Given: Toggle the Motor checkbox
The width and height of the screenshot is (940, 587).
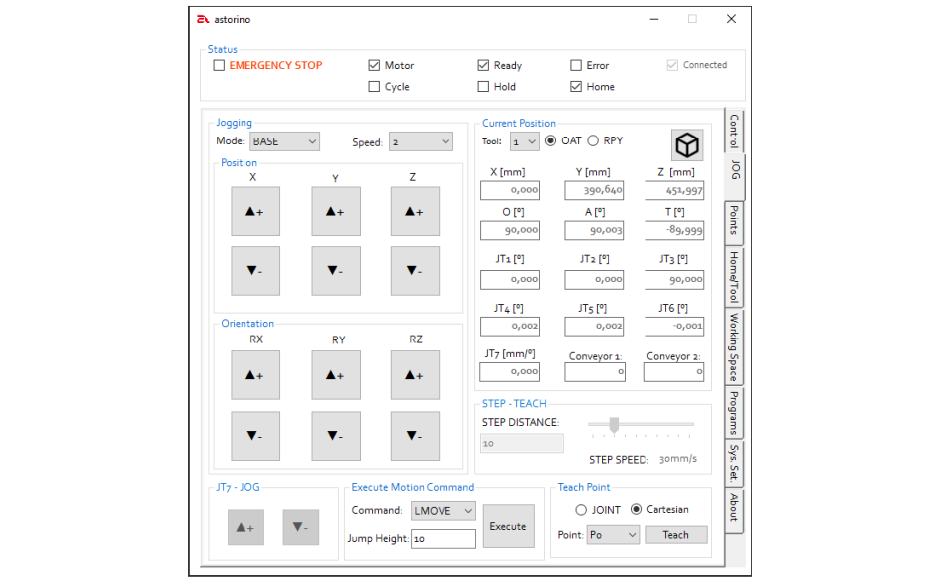Looking at the screenshot, I should [x=374, y=65].
